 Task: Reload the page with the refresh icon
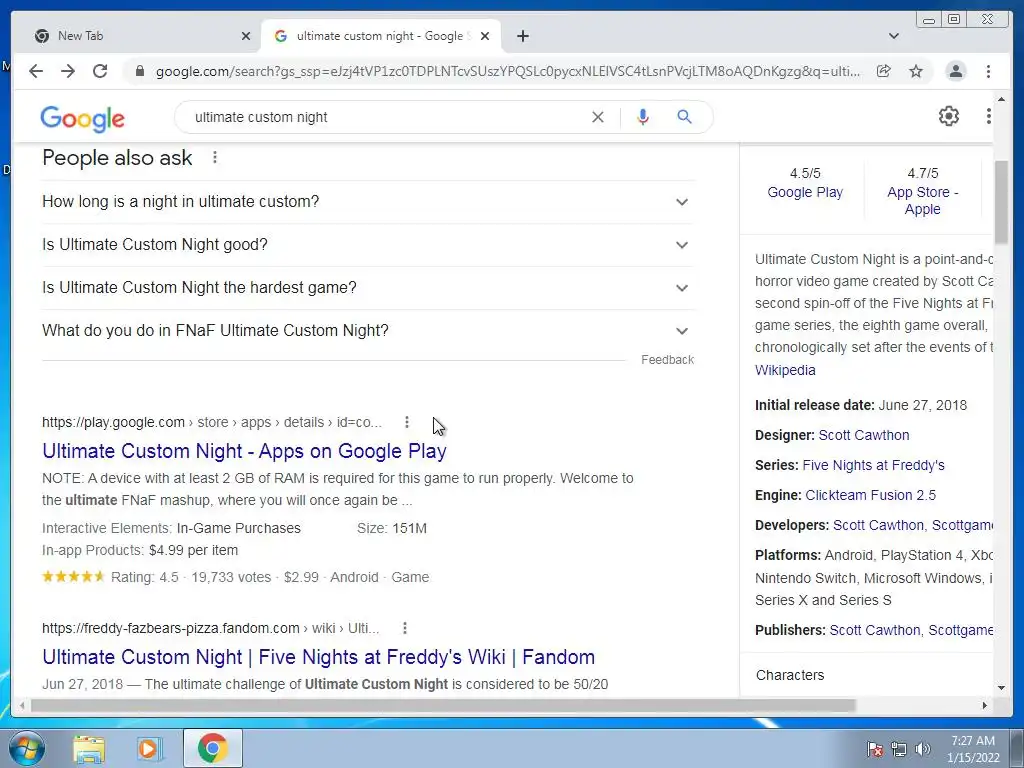(100, 71)
